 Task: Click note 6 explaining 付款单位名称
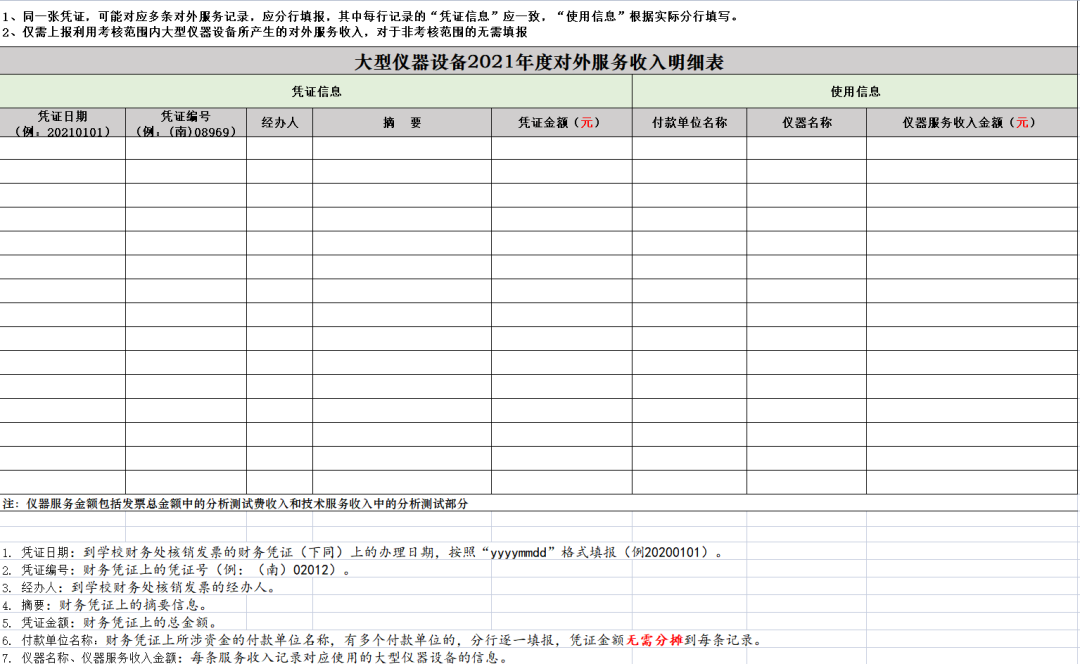click(382, 640)
